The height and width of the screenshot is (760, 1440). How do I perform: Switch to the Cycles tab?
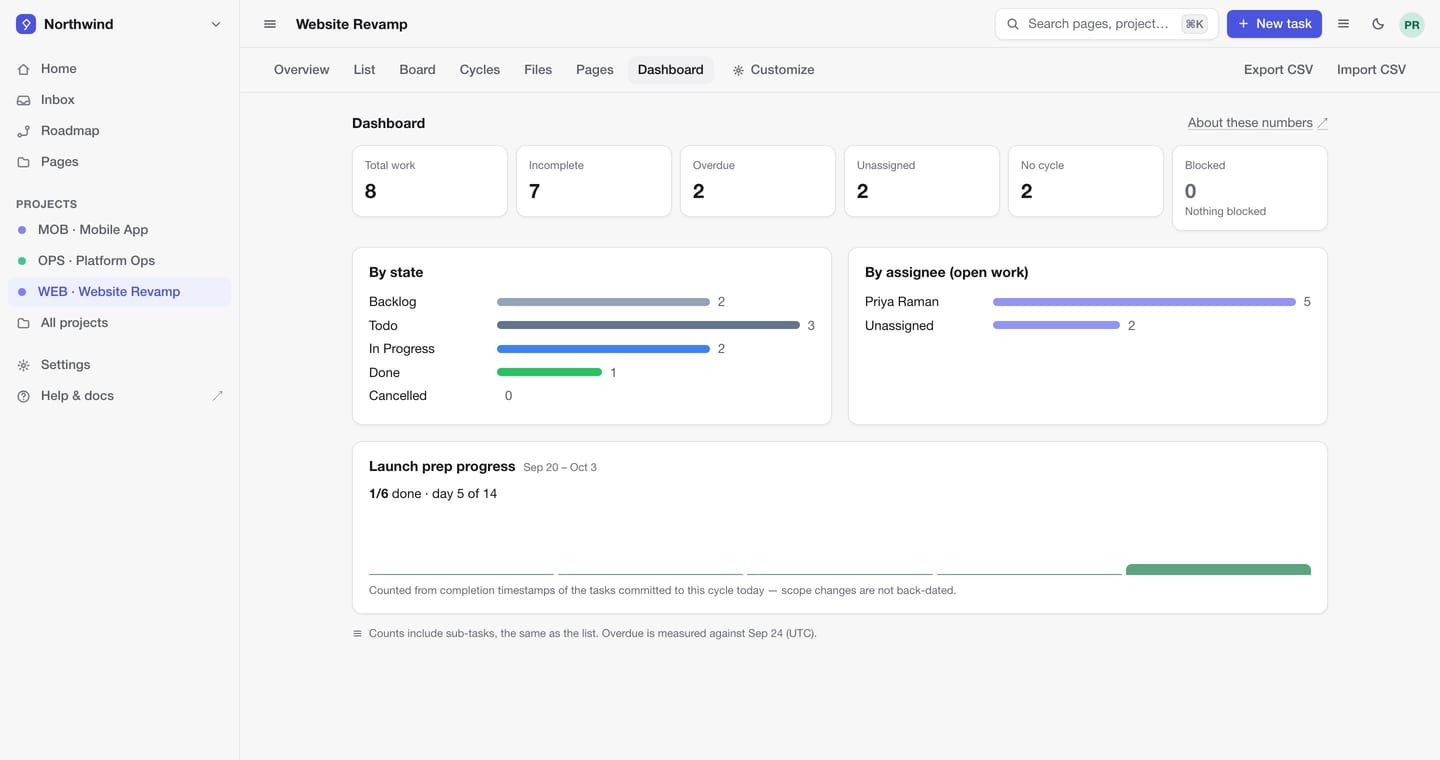(x=480, y=70)
